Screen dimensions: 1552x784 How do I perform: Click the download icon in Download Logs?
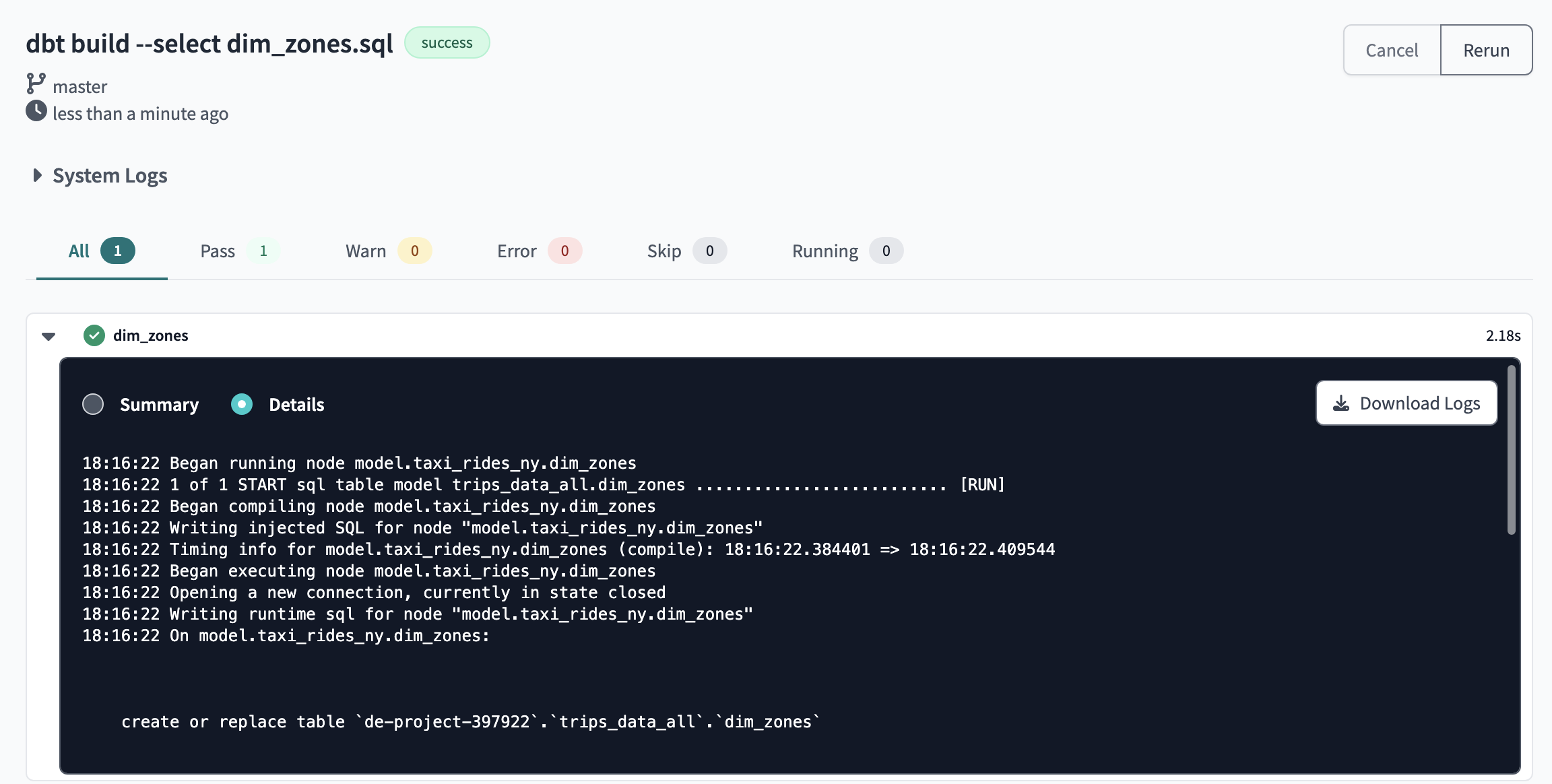(x=1341, y=403)
